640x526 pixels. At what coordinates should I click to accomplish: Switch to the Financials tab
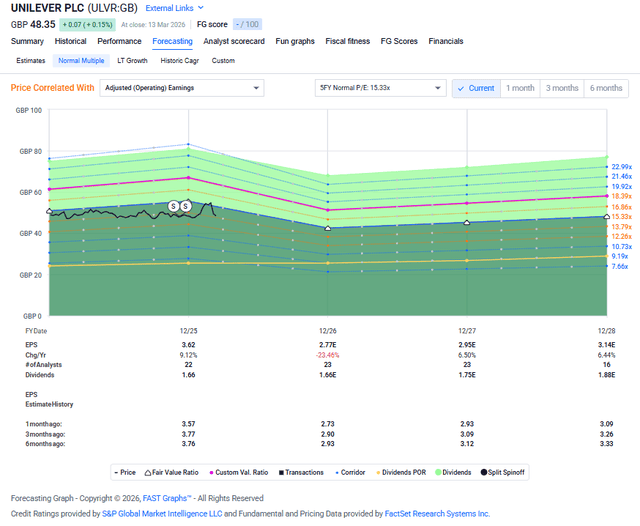[x=446, y=41]
